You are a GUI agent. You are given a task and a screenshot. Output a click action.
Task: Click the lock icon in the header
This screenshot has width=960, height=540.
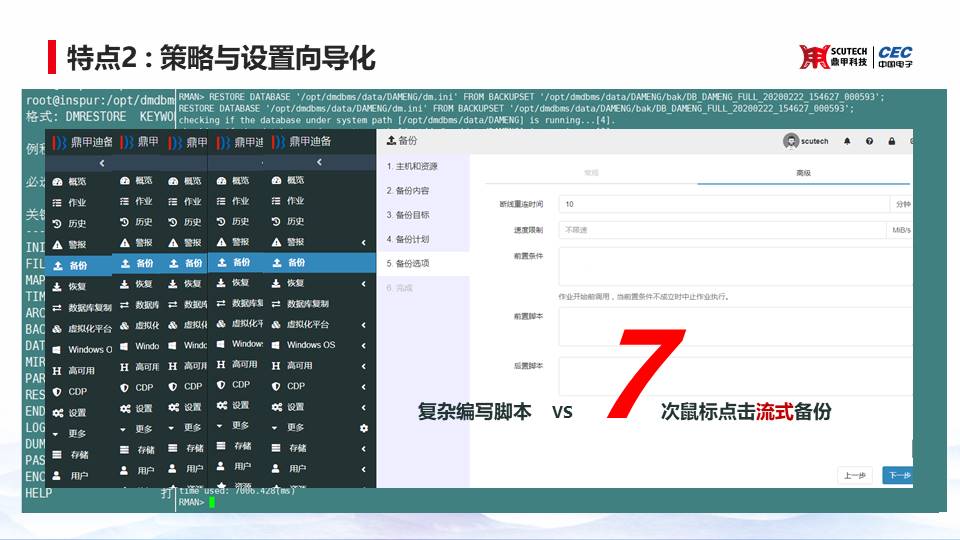point(891,141)
